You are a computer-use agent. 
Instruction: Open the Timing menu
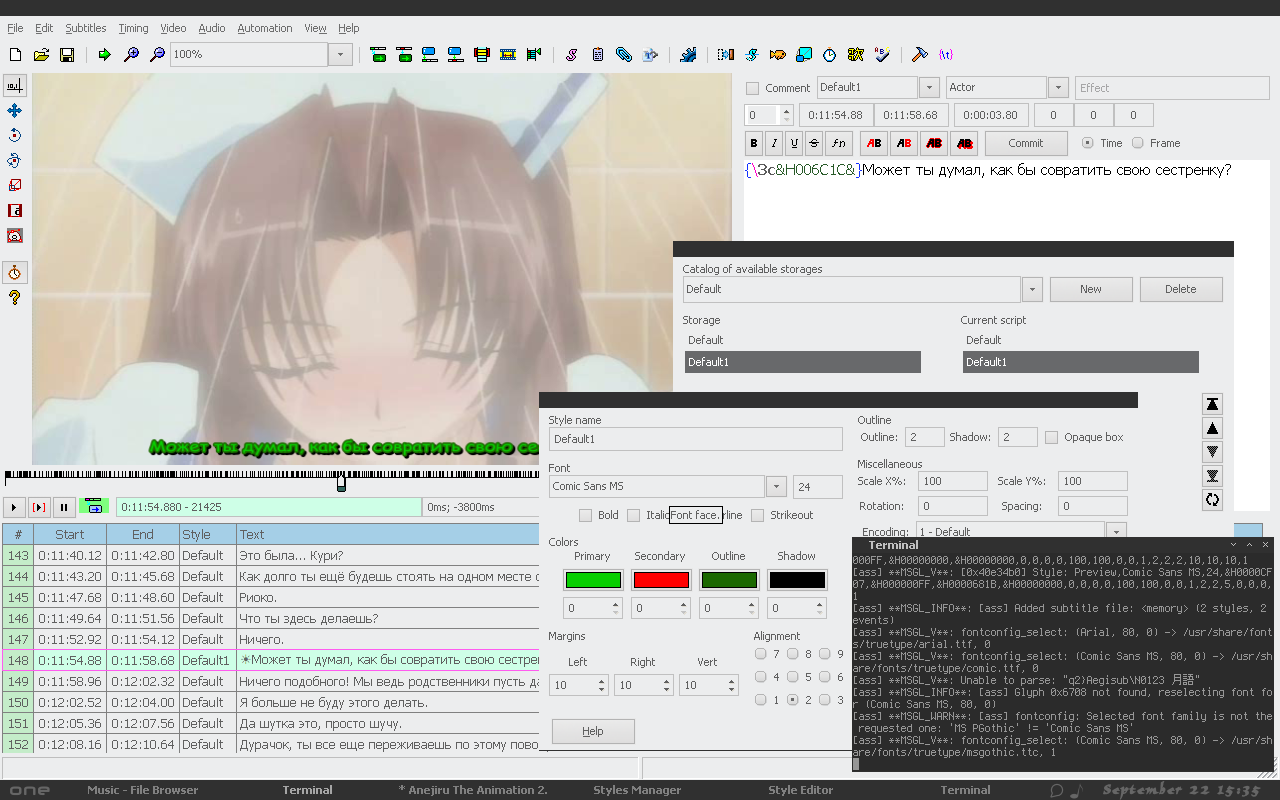[133, 28]
